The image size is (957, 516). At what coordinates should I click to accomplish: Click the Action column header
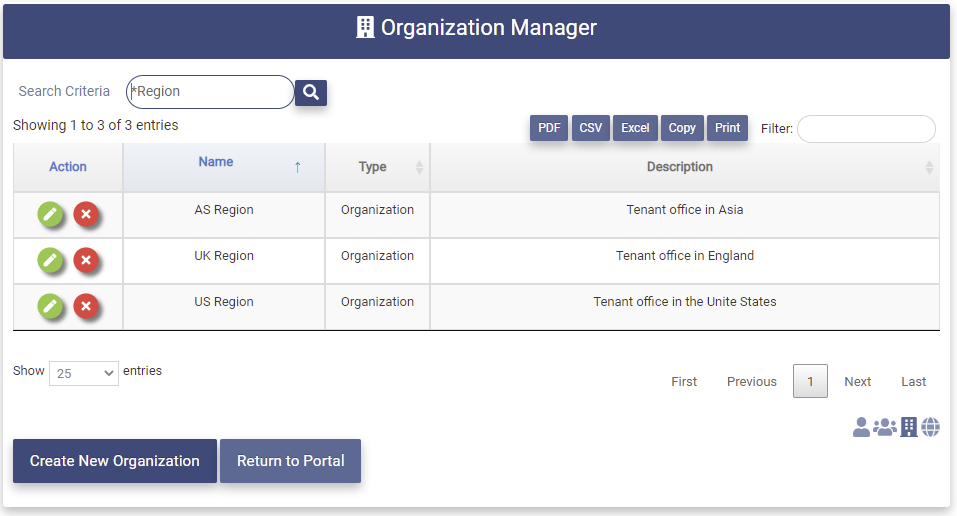[68, 167]
